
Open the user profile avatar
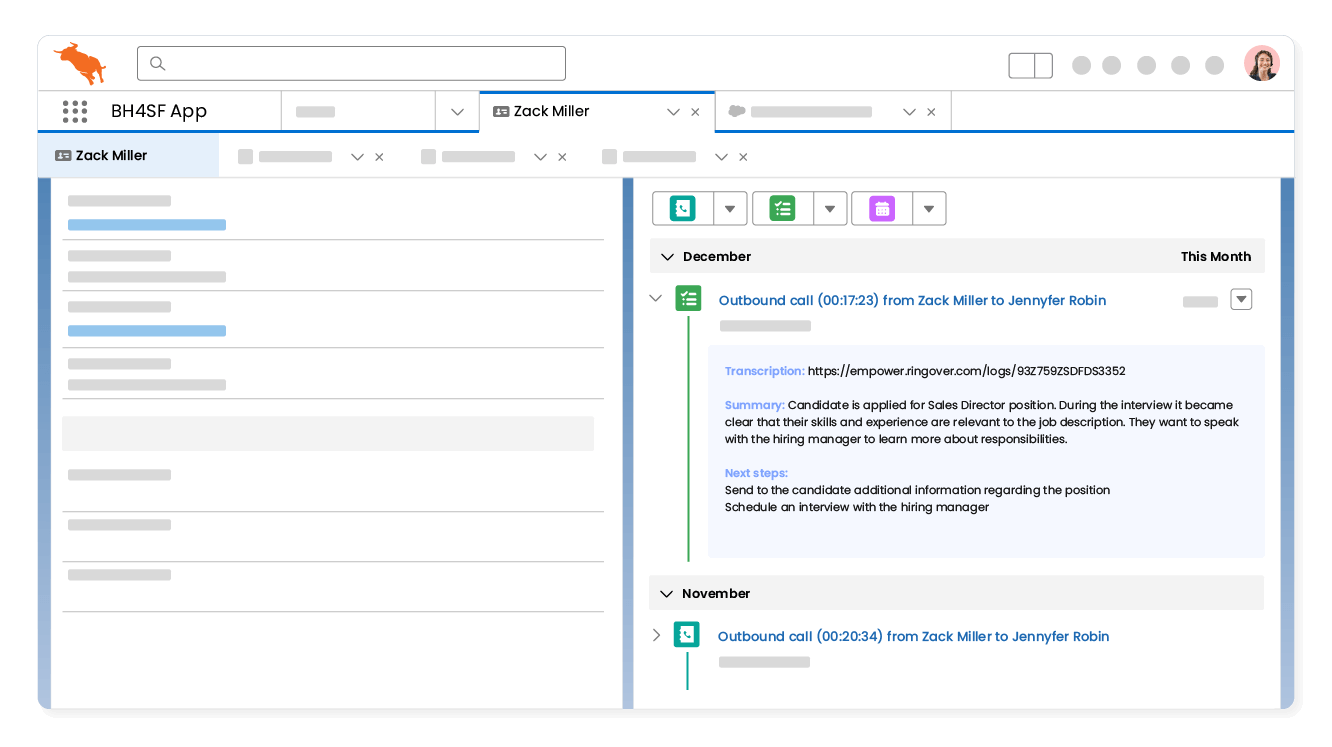pyautogui.click(x=1262, y=62)
